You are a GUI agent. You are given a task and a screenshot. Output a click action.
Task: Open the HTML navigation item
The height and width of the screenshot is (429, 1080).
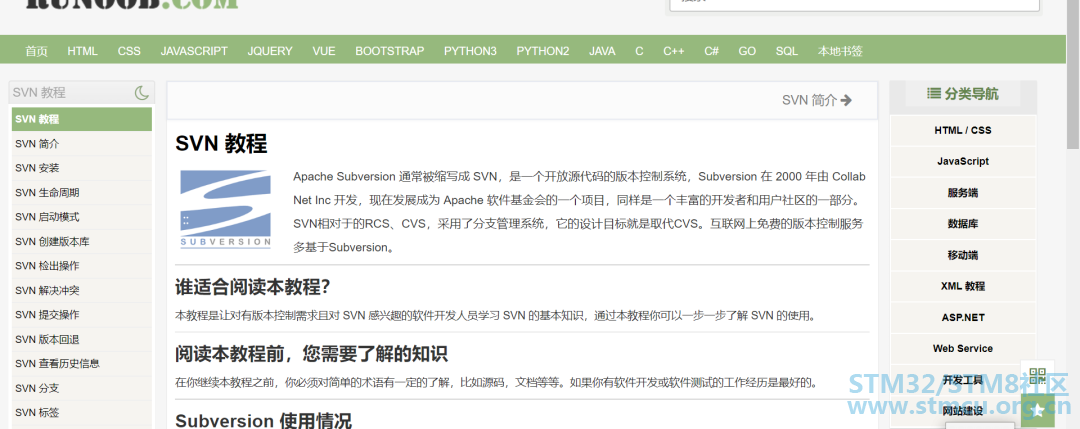coord(83,51)
